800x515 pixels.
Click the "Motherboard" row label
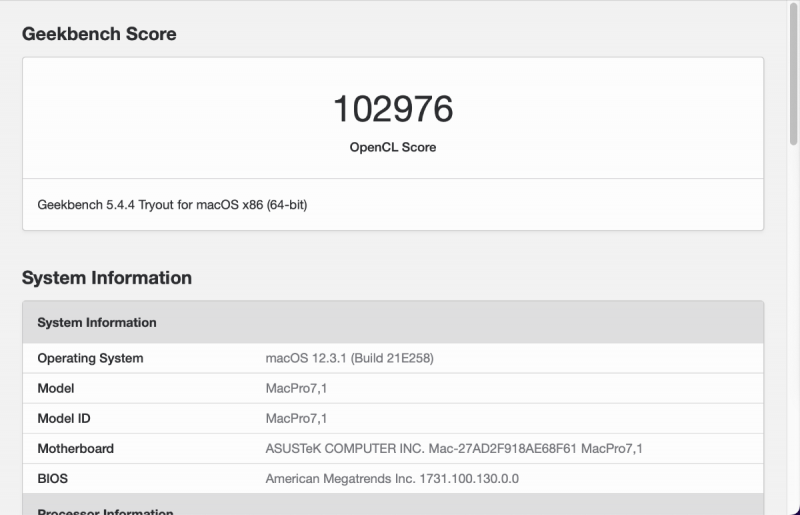coord(76,449)
